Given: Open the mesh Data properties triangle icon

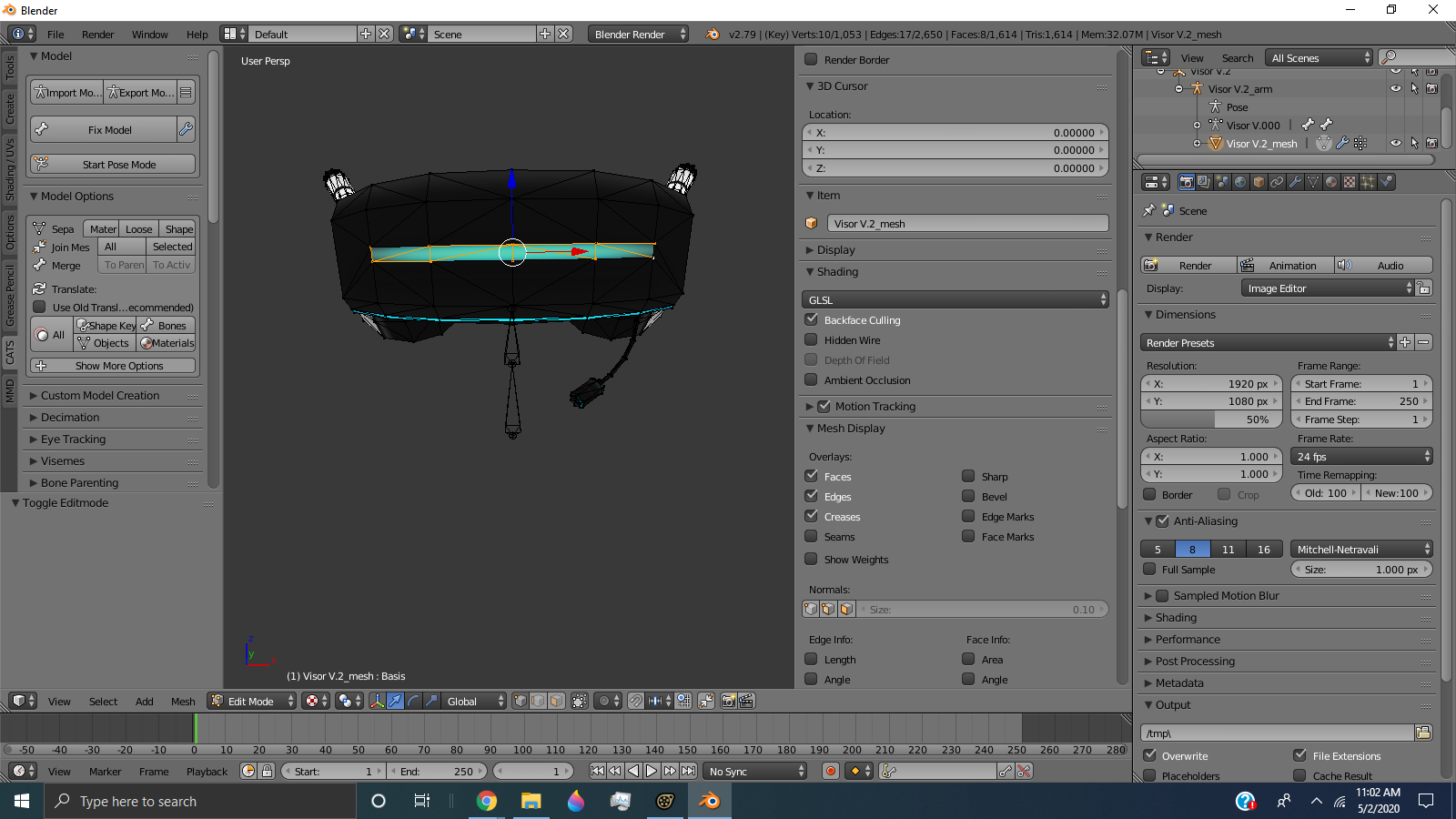Looking at the screenshot, I should coord(1313,182).
